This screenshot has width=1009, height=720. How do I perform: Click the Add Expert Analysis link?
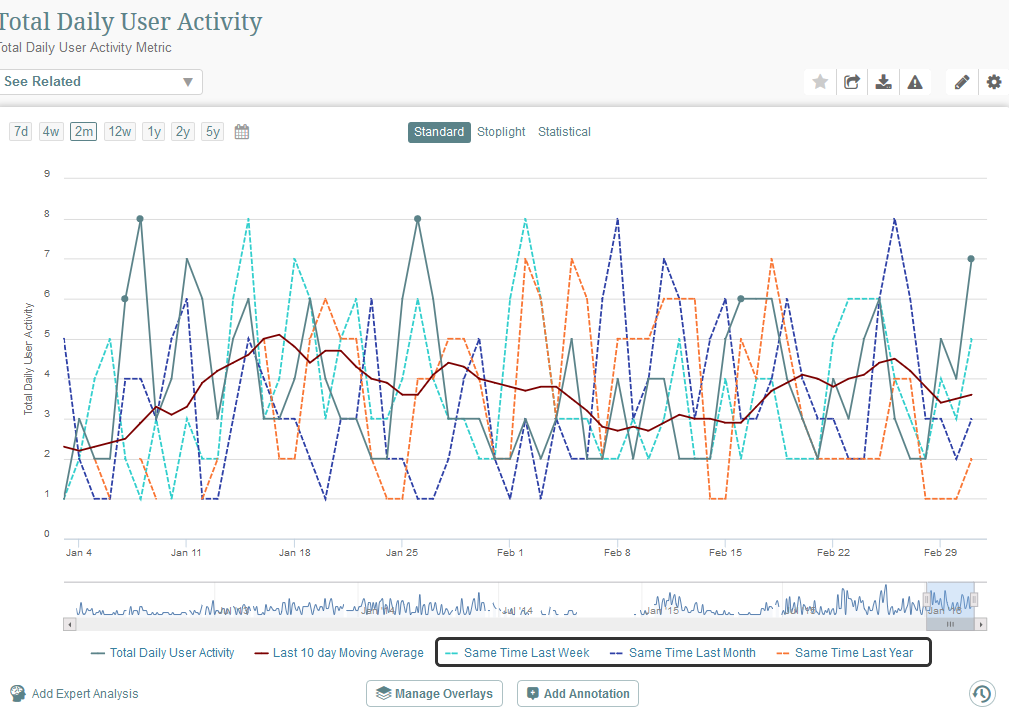[85, 693]
